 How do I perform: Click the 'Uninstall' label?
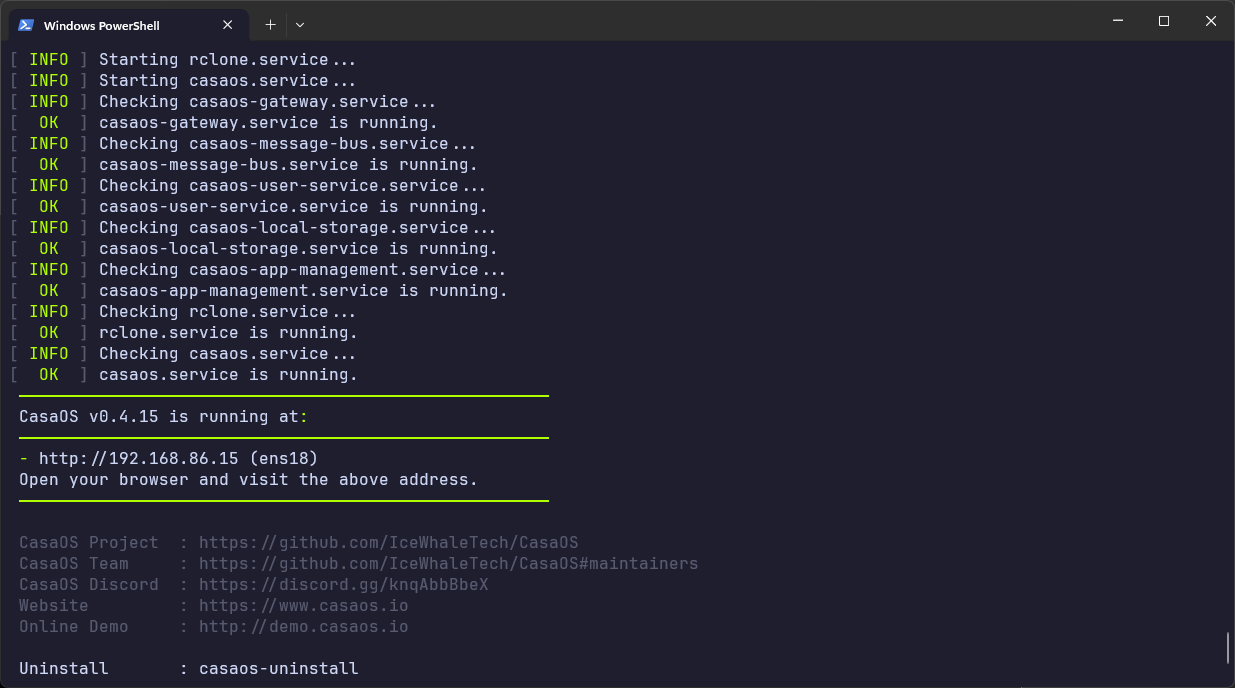(x=64, y=668)
